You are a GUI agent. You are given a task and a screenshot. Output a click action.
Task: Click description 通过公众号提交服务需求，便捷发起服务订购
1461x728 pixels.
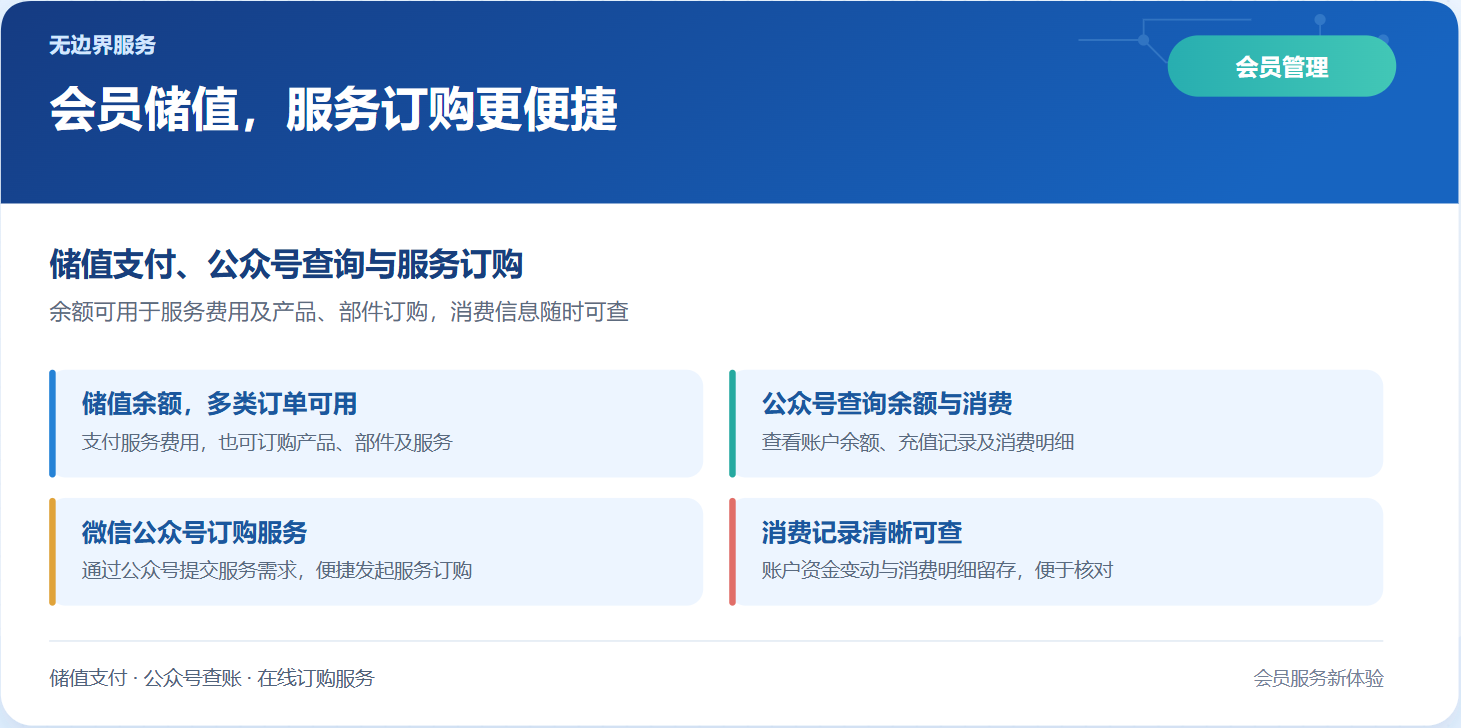coord(277,570)
